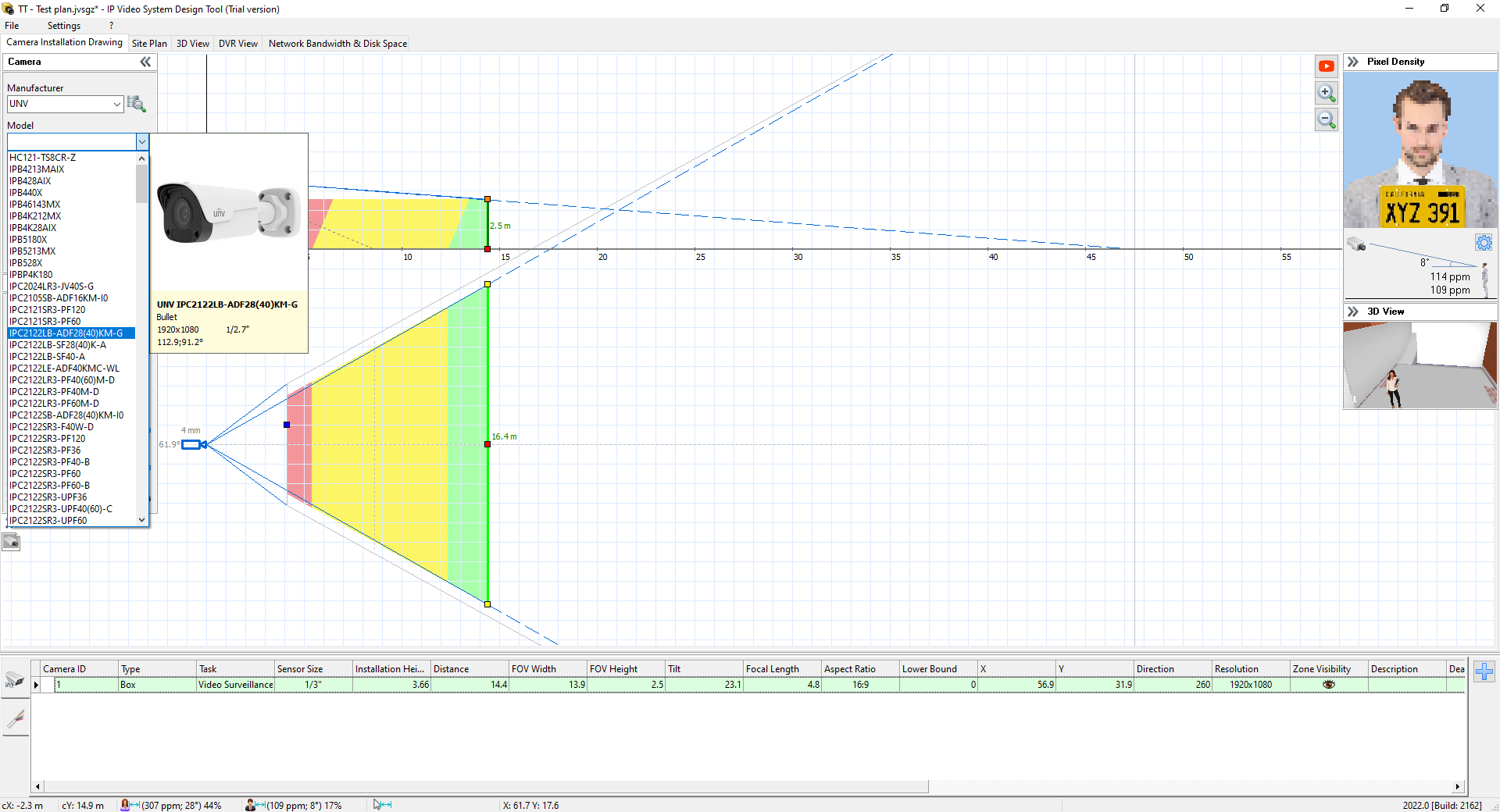Image resolution: width=1500 pixels, height=812 pixels.
Task: Select IPC2122LB-SF40-A from model list
Action: (x=48, y=357)
